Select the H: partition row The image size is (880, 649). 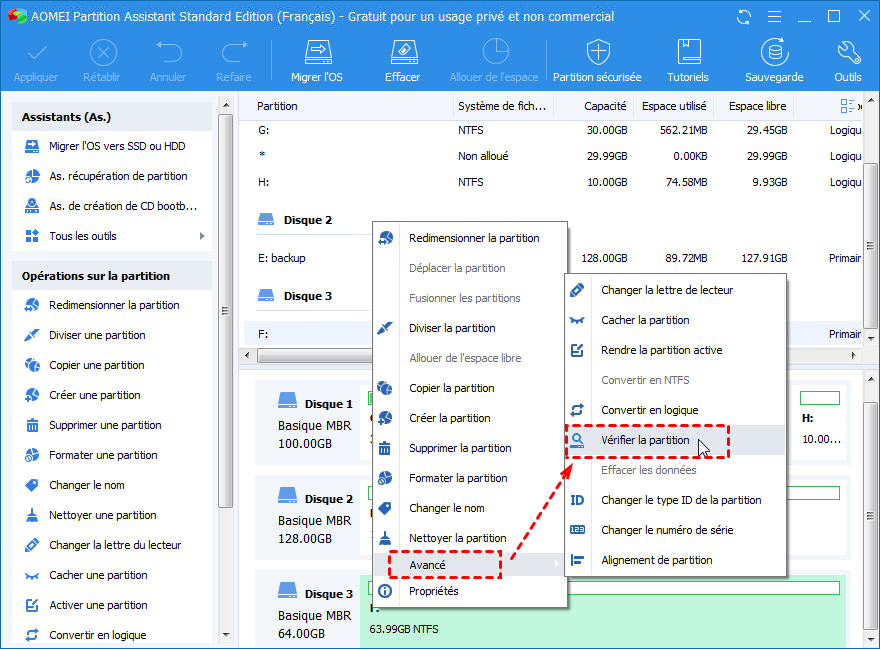(x=553, y=182)
